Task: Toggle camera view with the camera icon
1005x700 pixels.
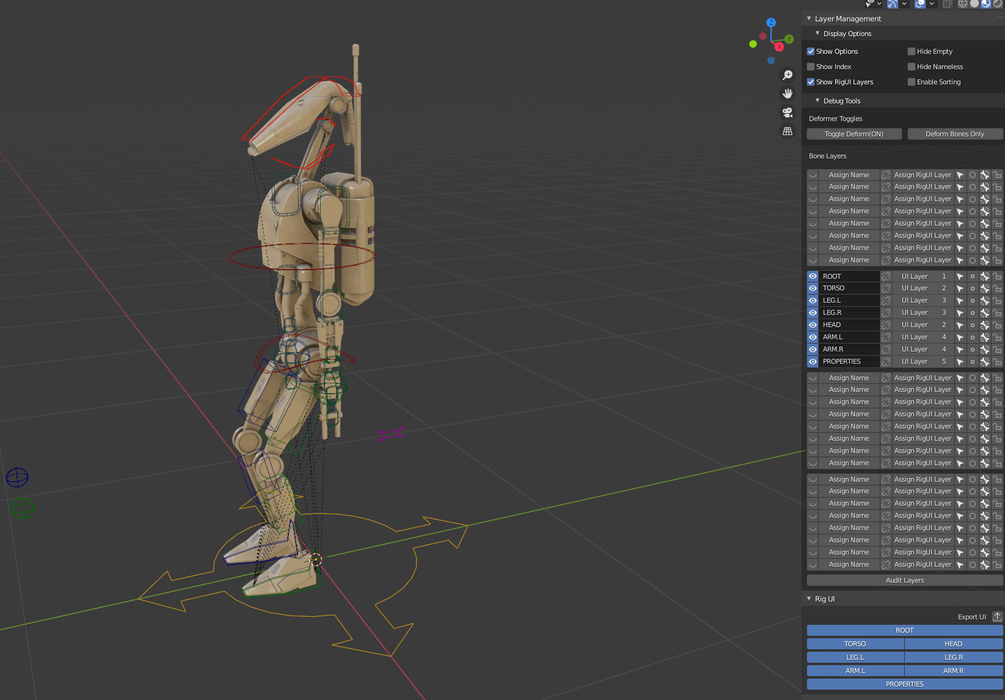Action: [x=787, y=112]
